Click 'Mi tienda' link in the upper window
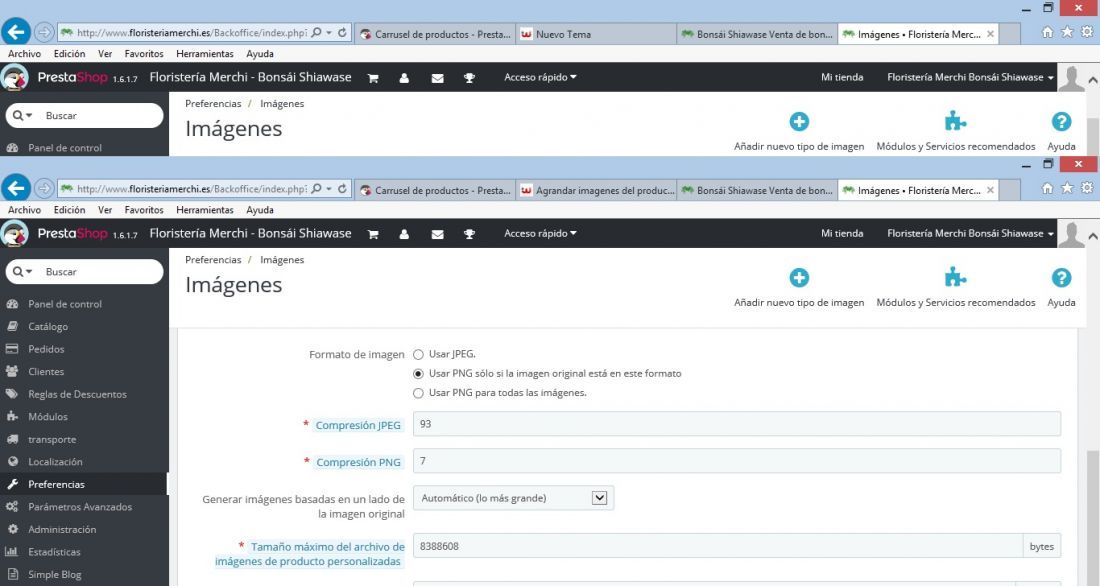Screen dimensions: 1100x586 click(x=842, y=77)
